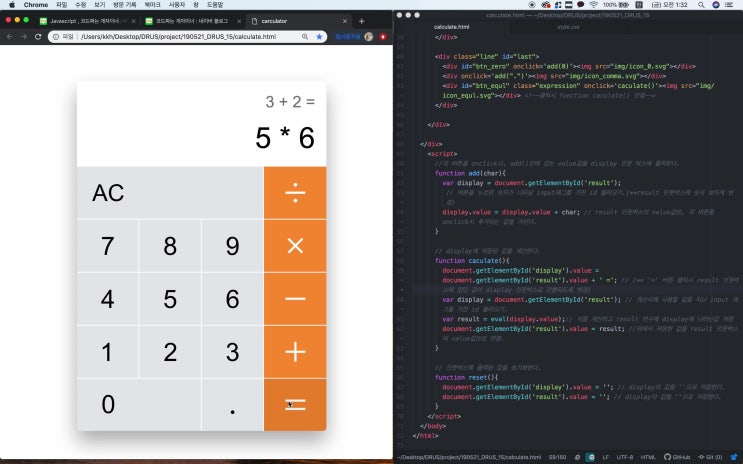Click the zoom magnifier icon in address bar
The width and height of the screenshot is (743, 464).
(x=305, y=36)
